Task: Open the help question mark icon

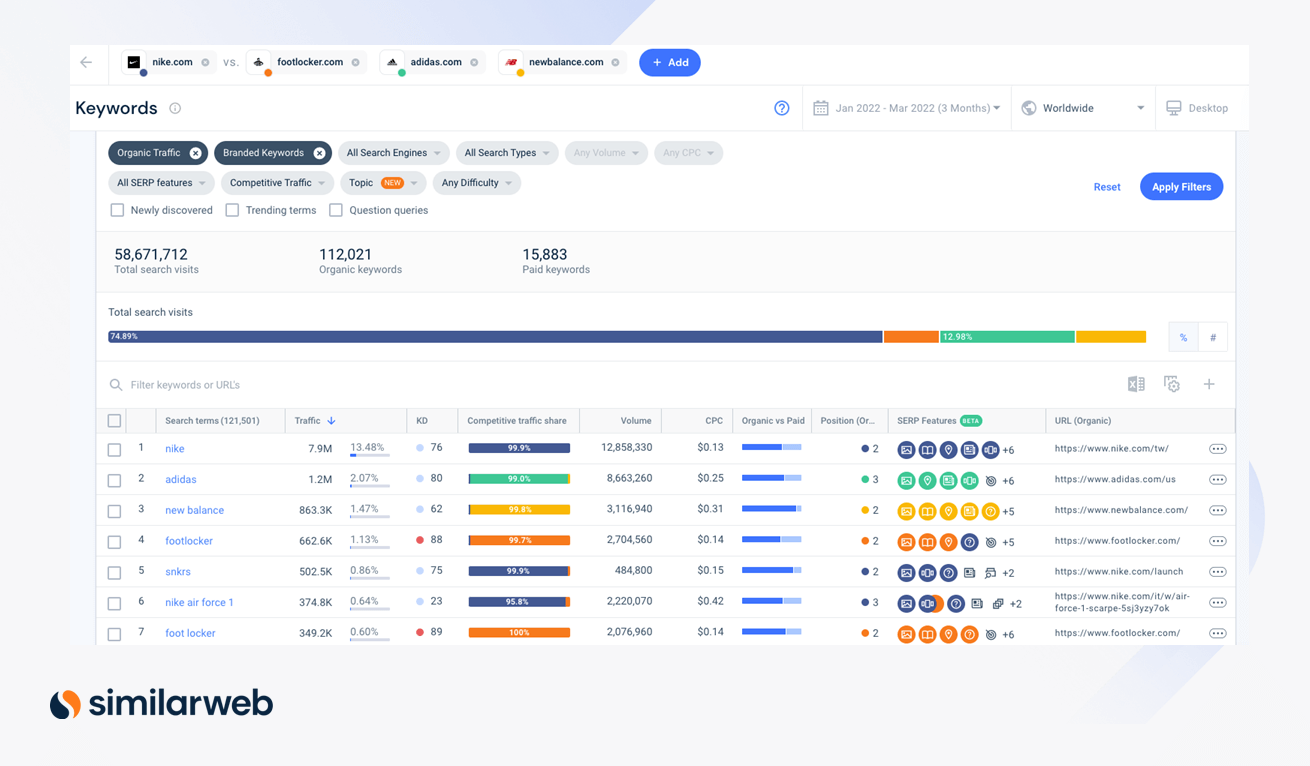Action: click(x=782, y=108)
